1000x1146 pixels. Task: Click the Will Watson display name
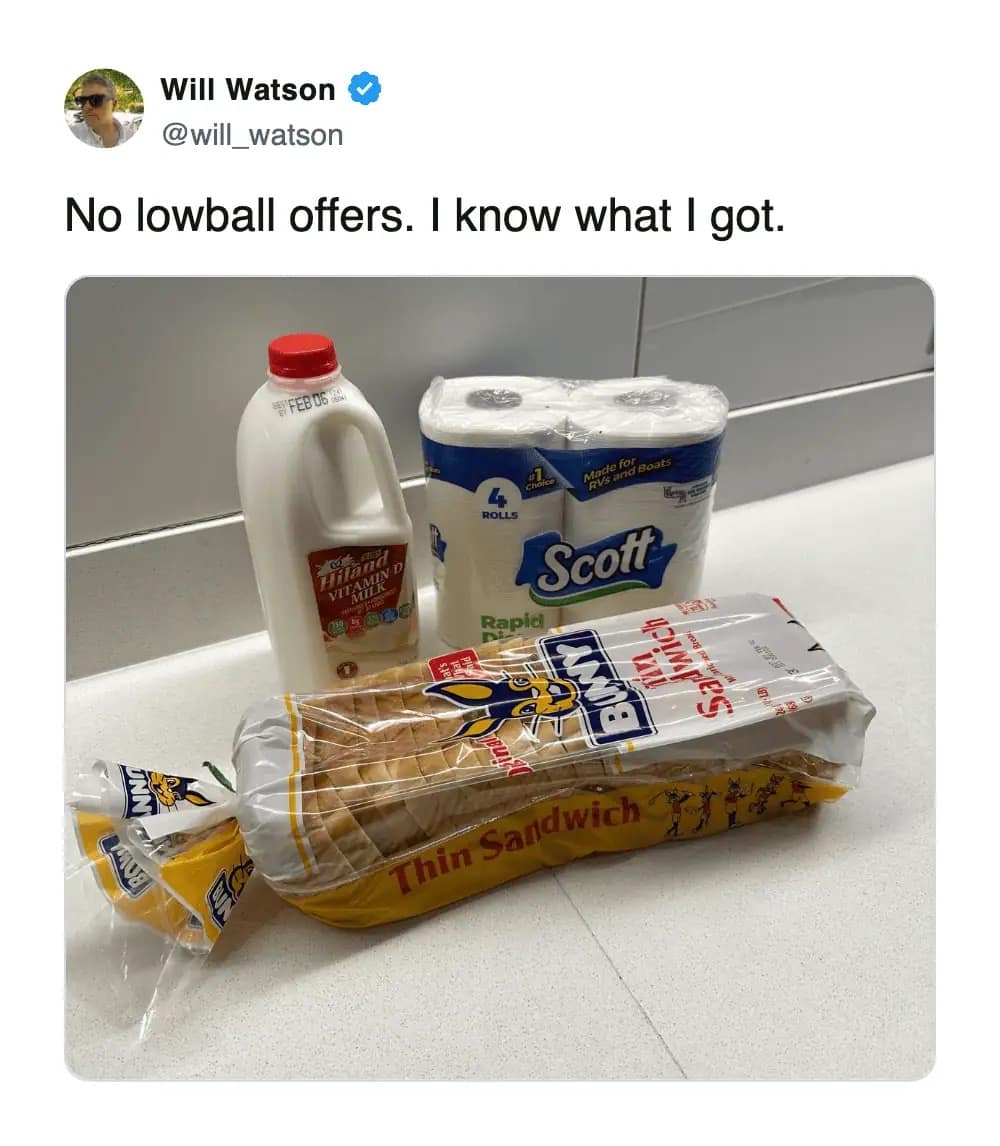[x=248, y=90]
